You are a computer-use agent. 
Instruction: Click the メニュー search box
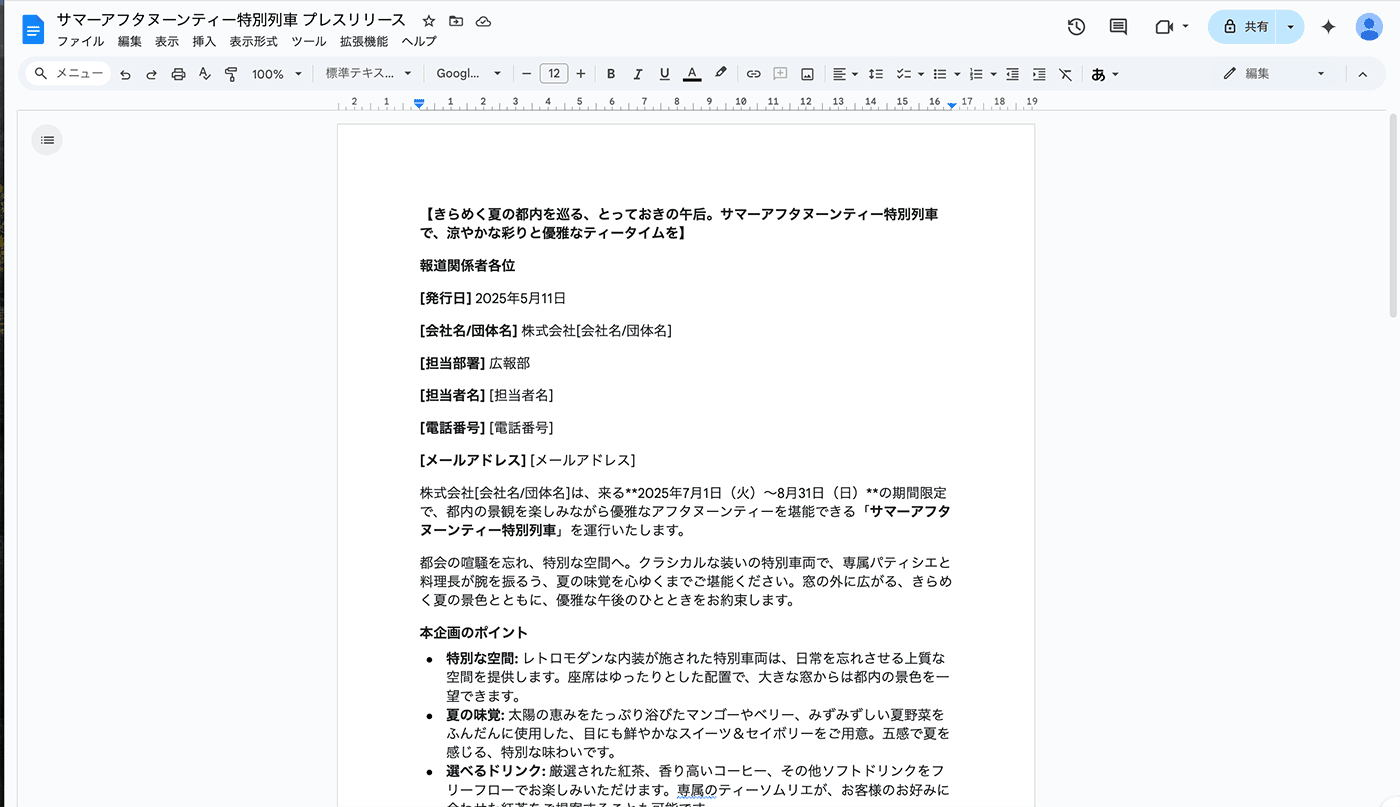click(x=68, y=74)
